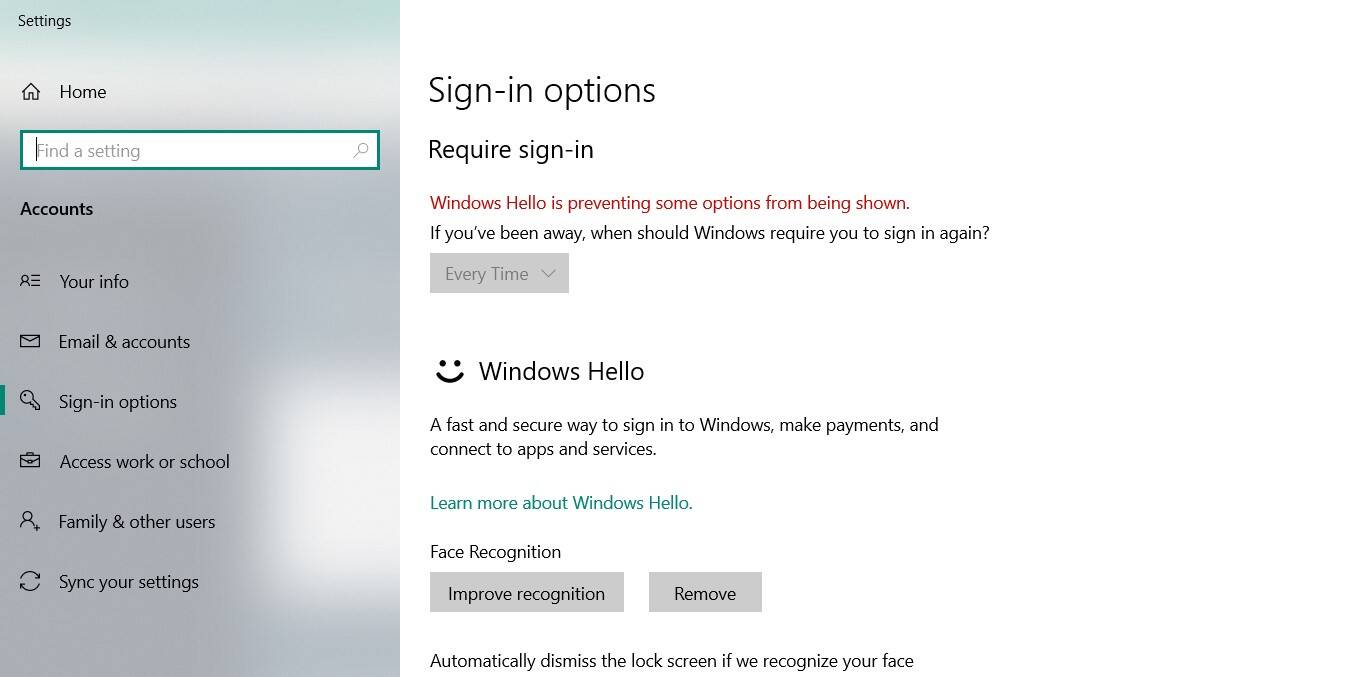1358x677 pixels.
Task: Click the Windows Hello smiley face icon
Action: [449, 371]
